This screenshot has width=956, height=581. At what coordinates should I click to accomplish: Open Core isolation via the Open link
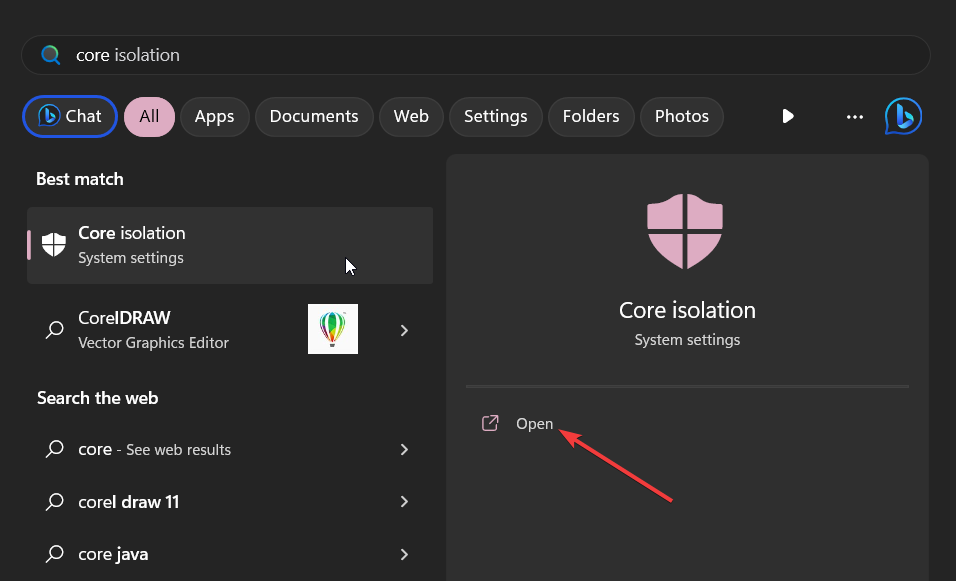(534, 424)
